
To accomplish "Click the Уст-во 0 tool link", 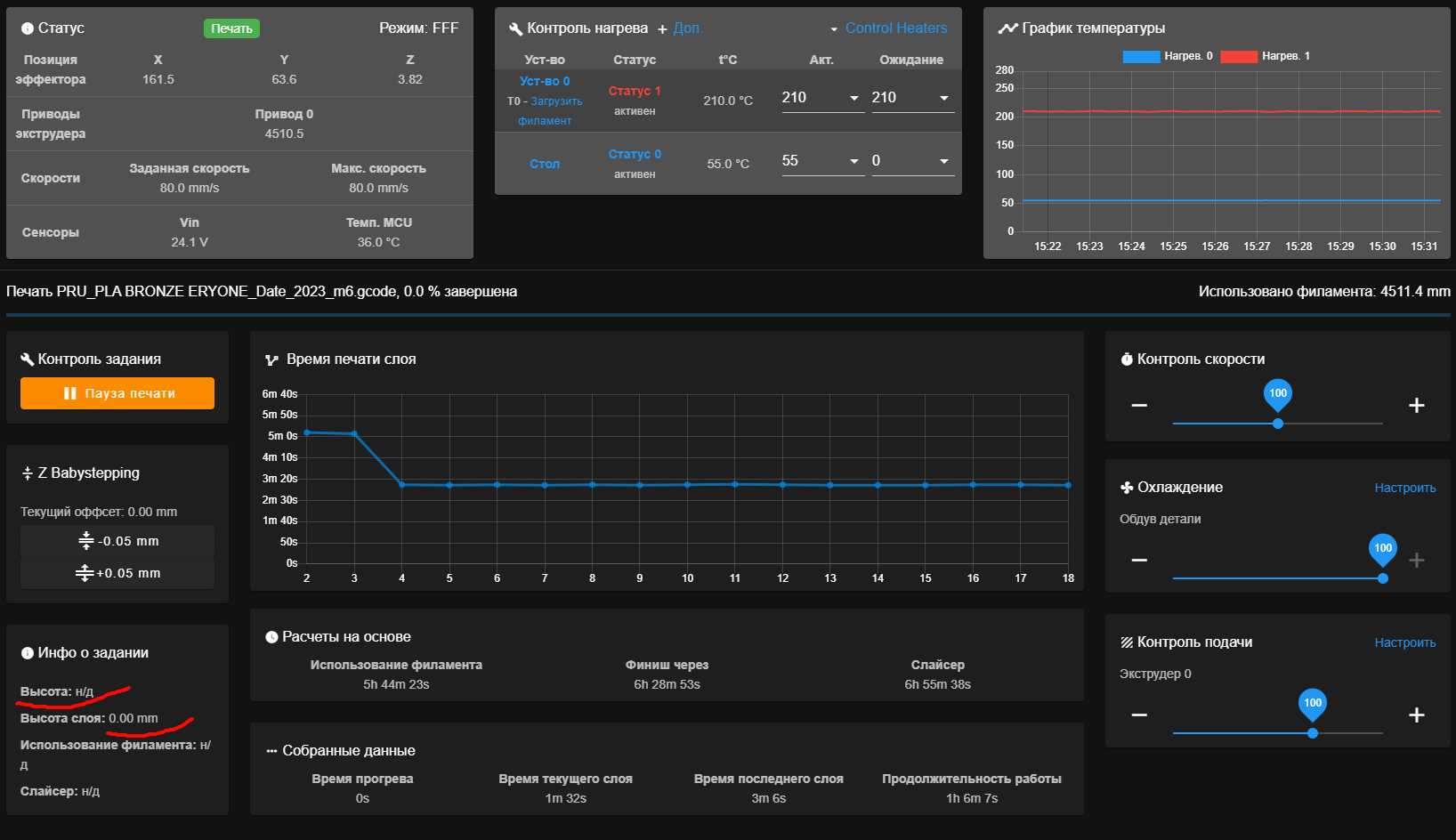I will [545, 81].
